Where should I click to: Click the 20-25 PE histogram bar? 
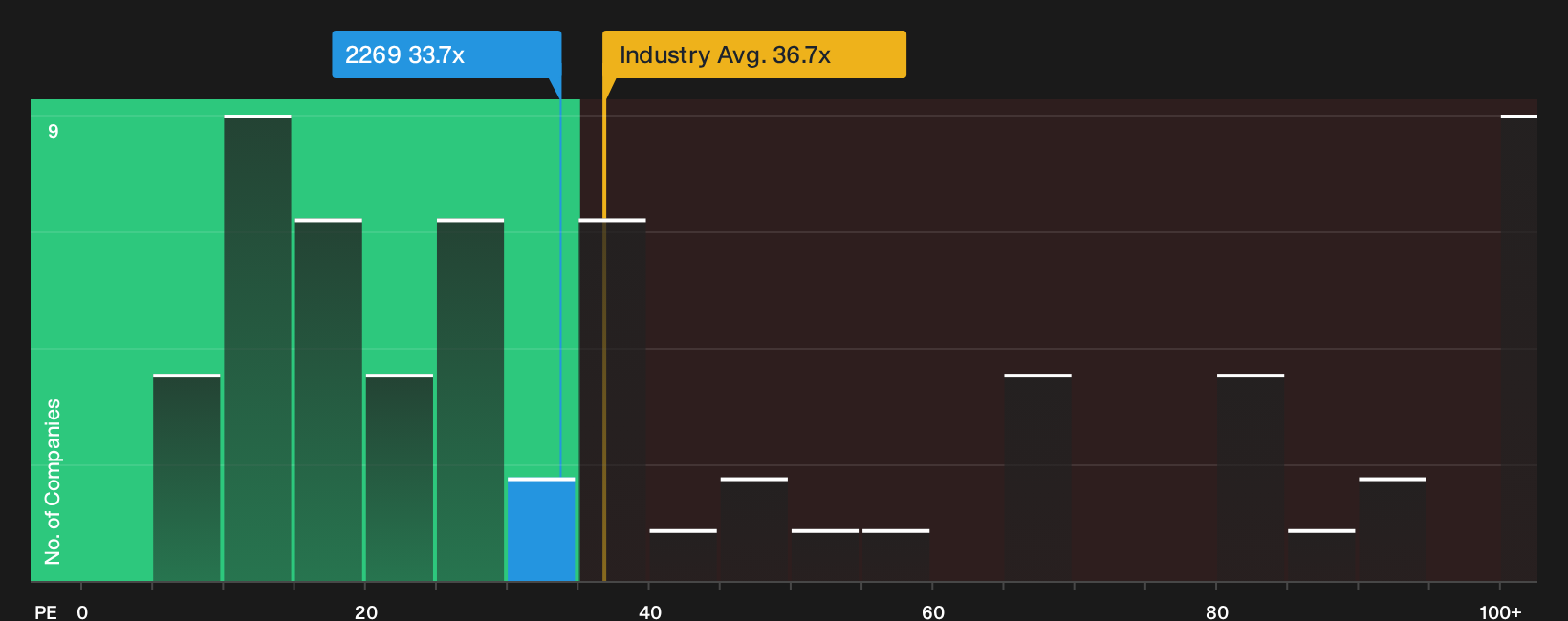pyautogui.click(x=400, y=478)
